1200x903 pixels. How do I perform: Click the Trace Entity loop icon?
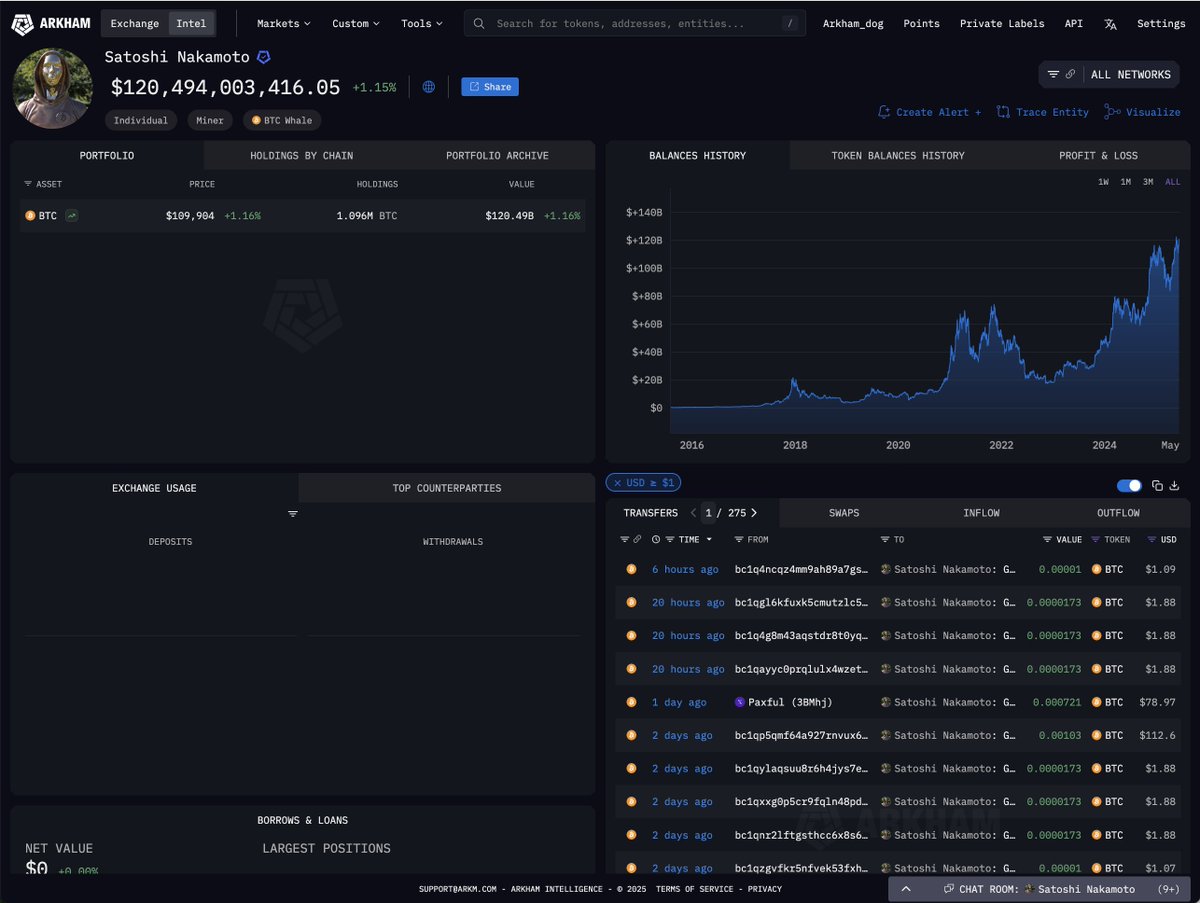click(x=1003, y=112)
